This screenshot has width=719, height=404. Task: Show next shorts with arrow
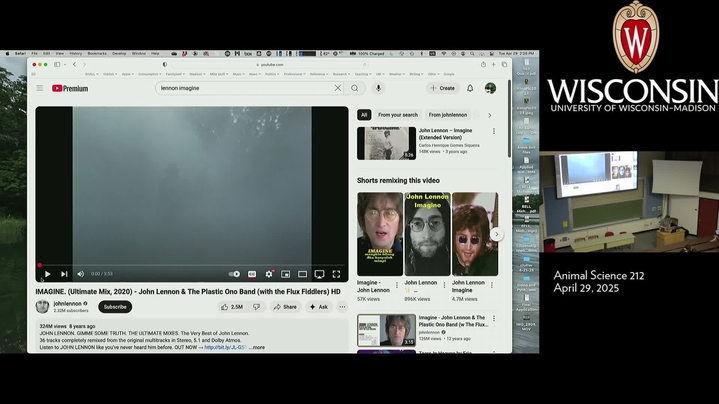(x=497, y=234)
